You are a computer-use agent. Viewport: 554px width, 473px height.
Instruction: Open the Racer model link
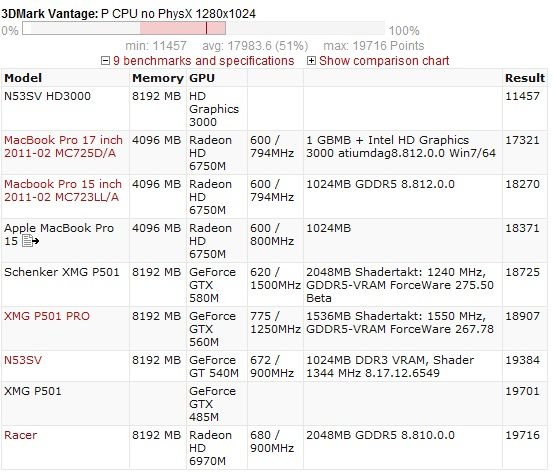[20, 435]
